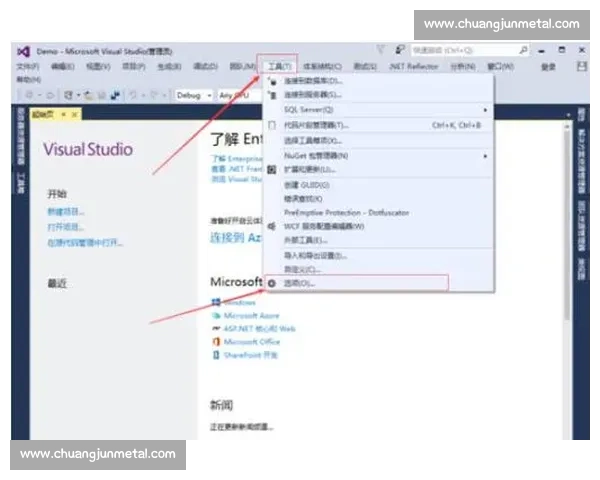This screenshot has width=600, height=480.
Task: Click the redo toolbar icon
Action: pos(154,95)
